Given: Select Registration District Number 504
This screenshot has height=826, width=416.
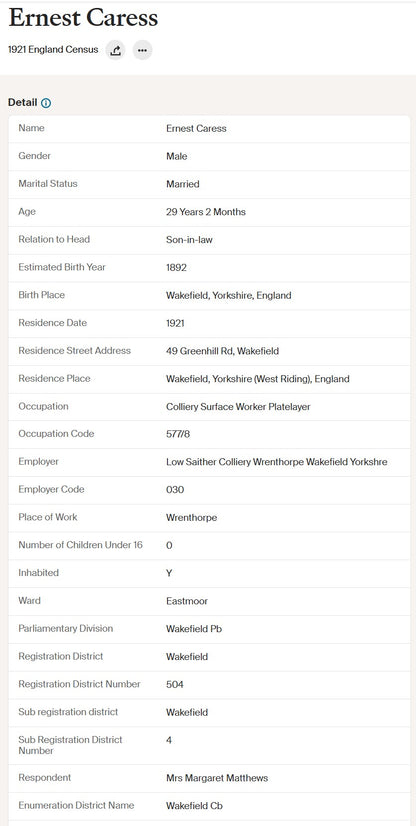Looking at the screenshot, I should (x=175, y=685).
